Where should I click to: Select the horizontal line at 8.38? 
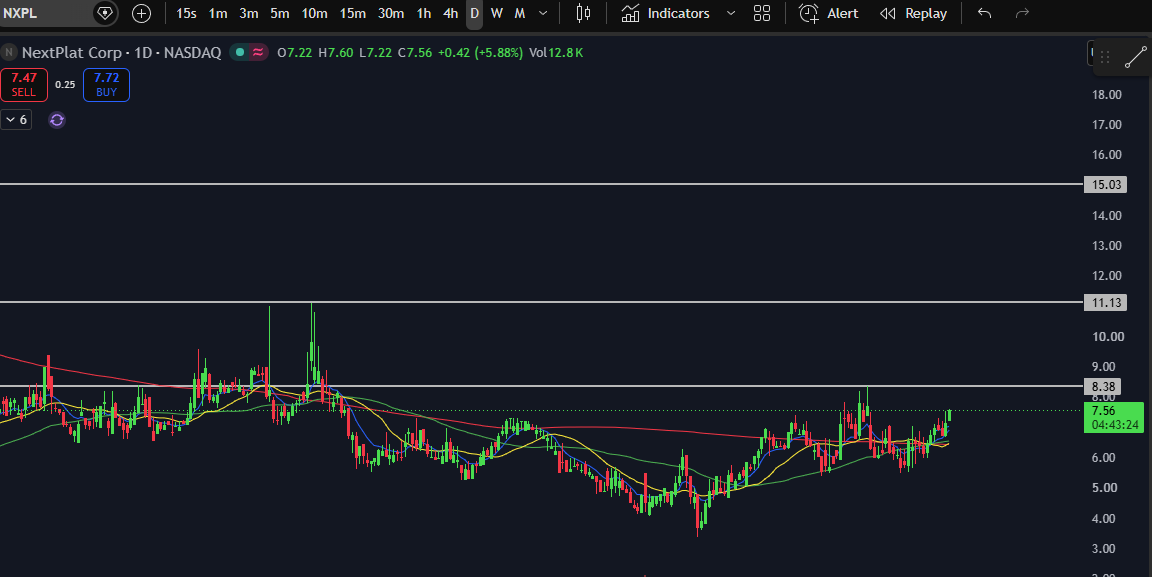tap(541, 386)
